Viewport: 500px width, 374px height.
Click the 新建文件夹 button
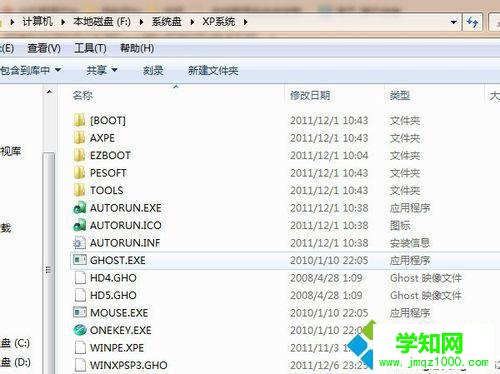coord(213,70)
